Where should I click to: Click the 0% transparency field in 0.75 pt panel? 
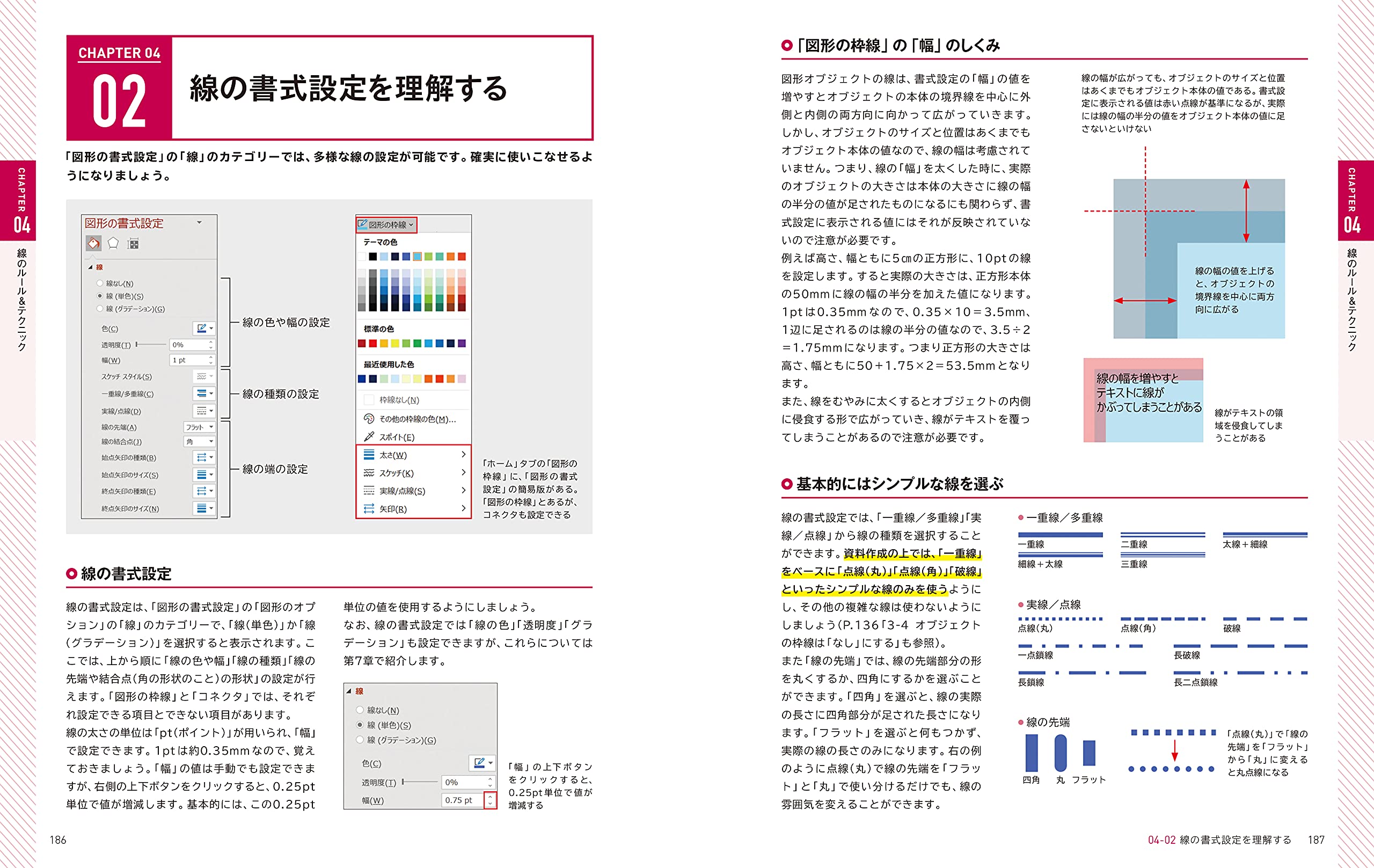pyautogui.click(x=468, y=782)
